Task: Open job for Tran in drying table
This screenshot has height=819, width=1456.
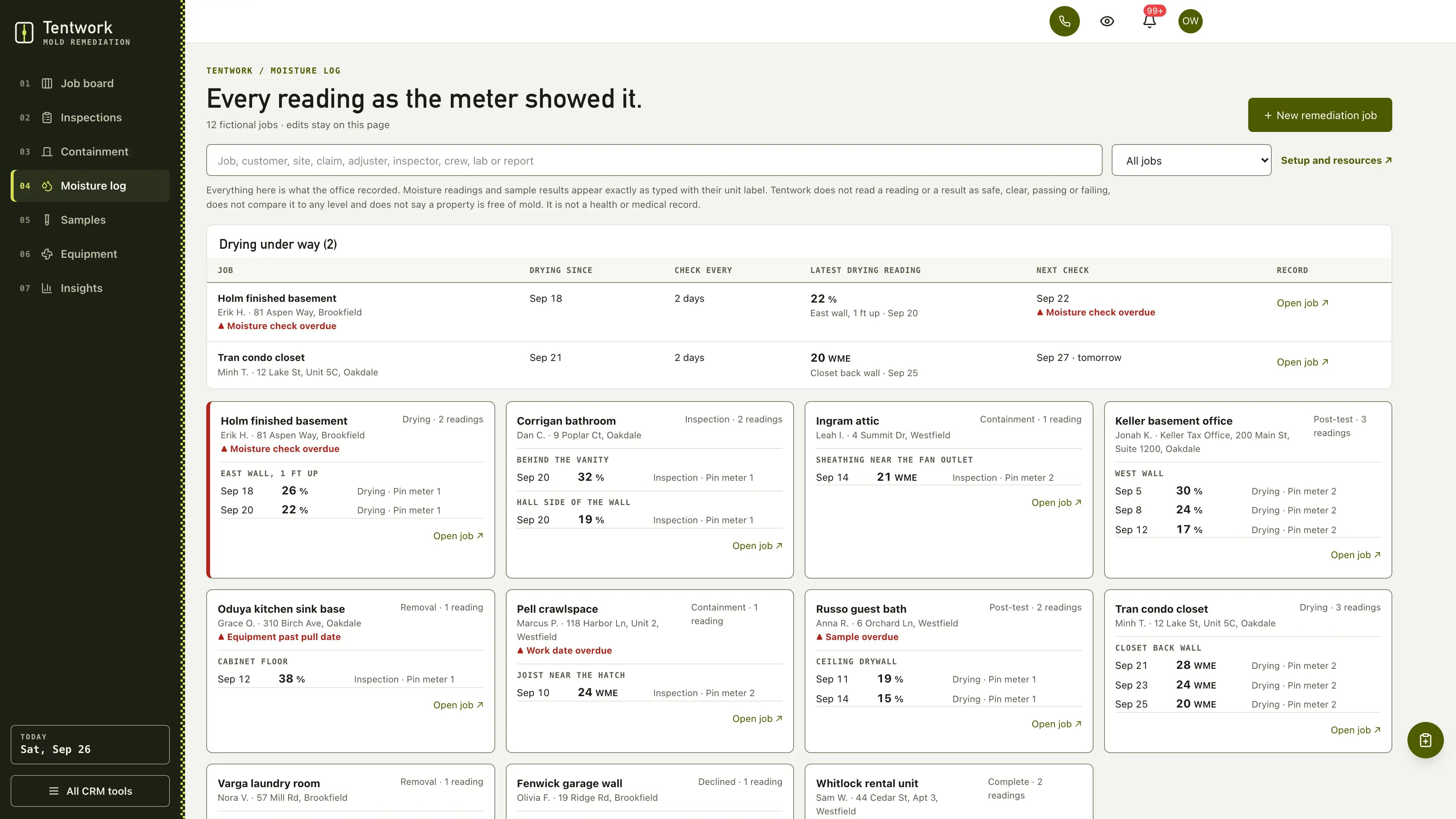Action: point(1302,362)
